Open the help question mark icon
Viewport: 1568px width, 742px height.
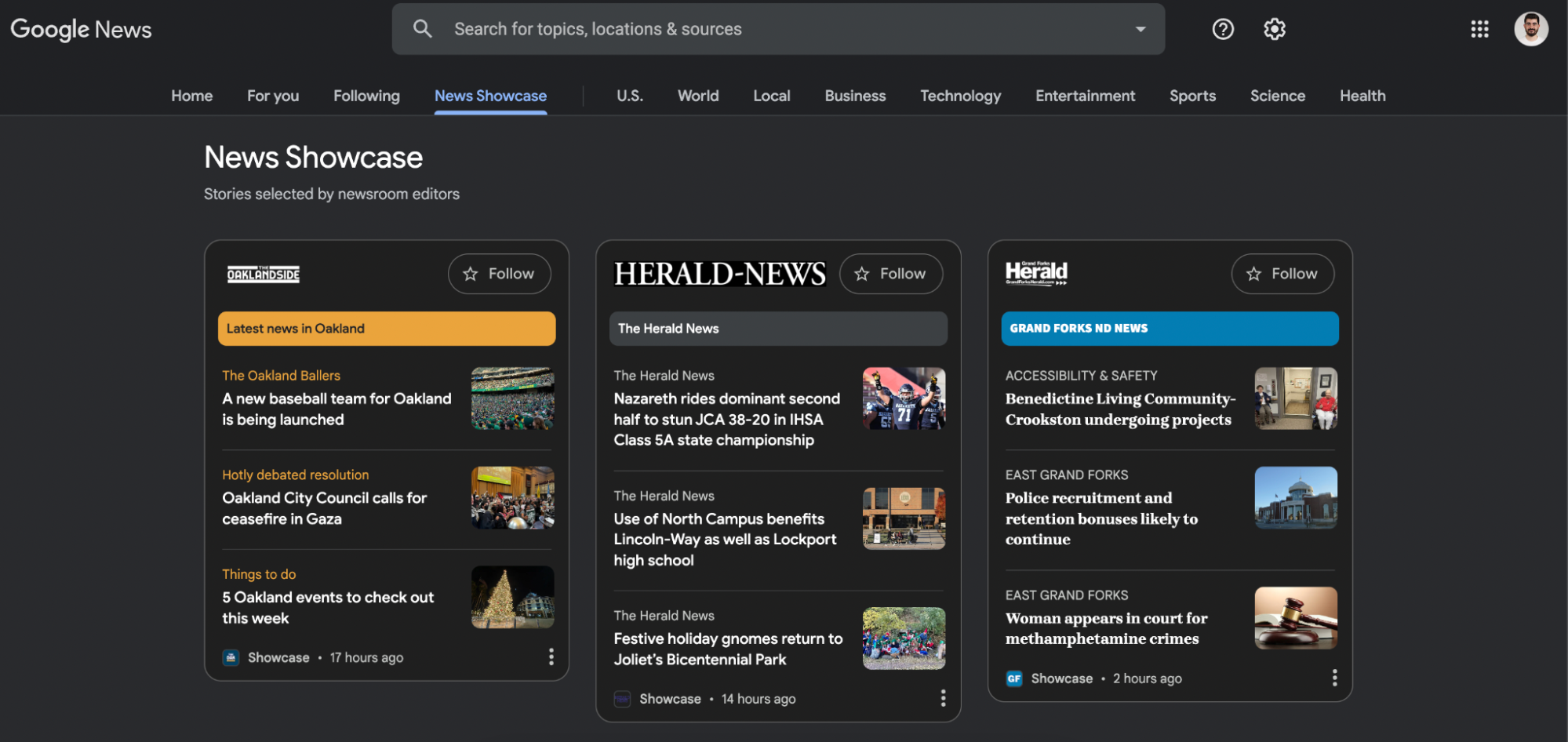click(x=1223, y=29)
